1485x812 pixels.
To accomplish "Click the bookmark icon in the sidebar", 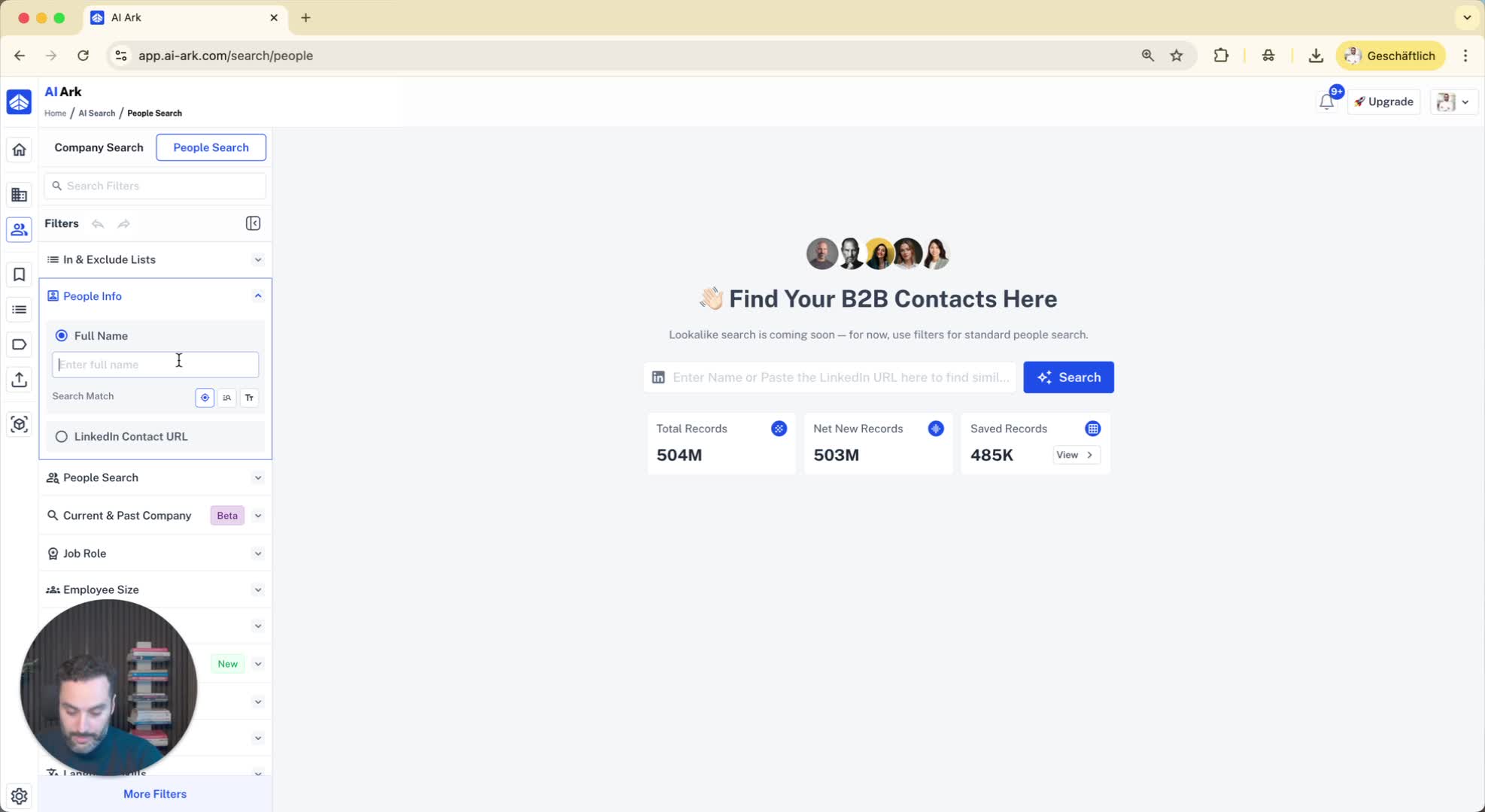I will [x=20, y=274].
